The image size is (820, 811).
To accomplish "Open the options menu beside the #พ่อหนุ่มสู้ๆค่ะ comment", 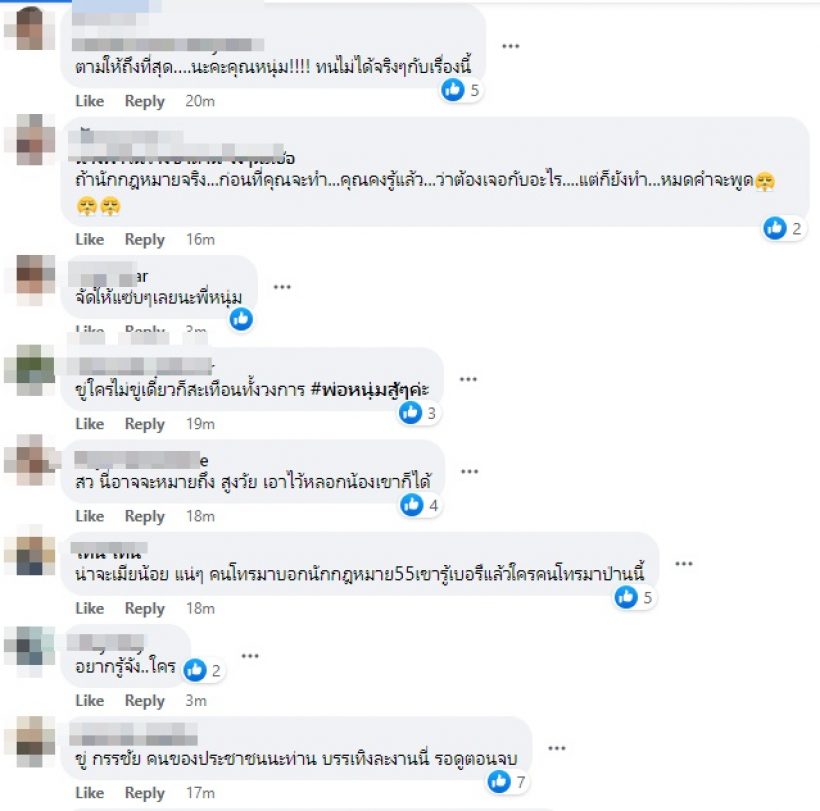I will click(x=468, y=379).
